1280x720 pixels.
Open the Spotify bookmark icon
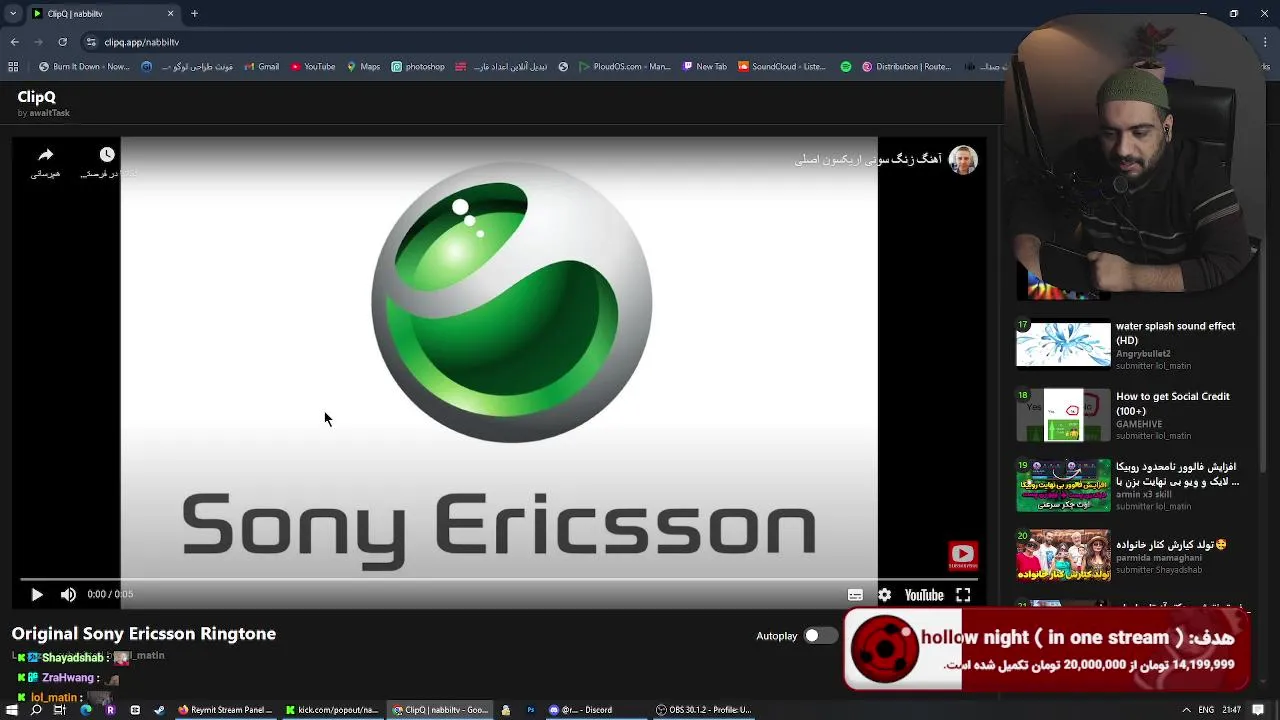(x=846, y=67)
